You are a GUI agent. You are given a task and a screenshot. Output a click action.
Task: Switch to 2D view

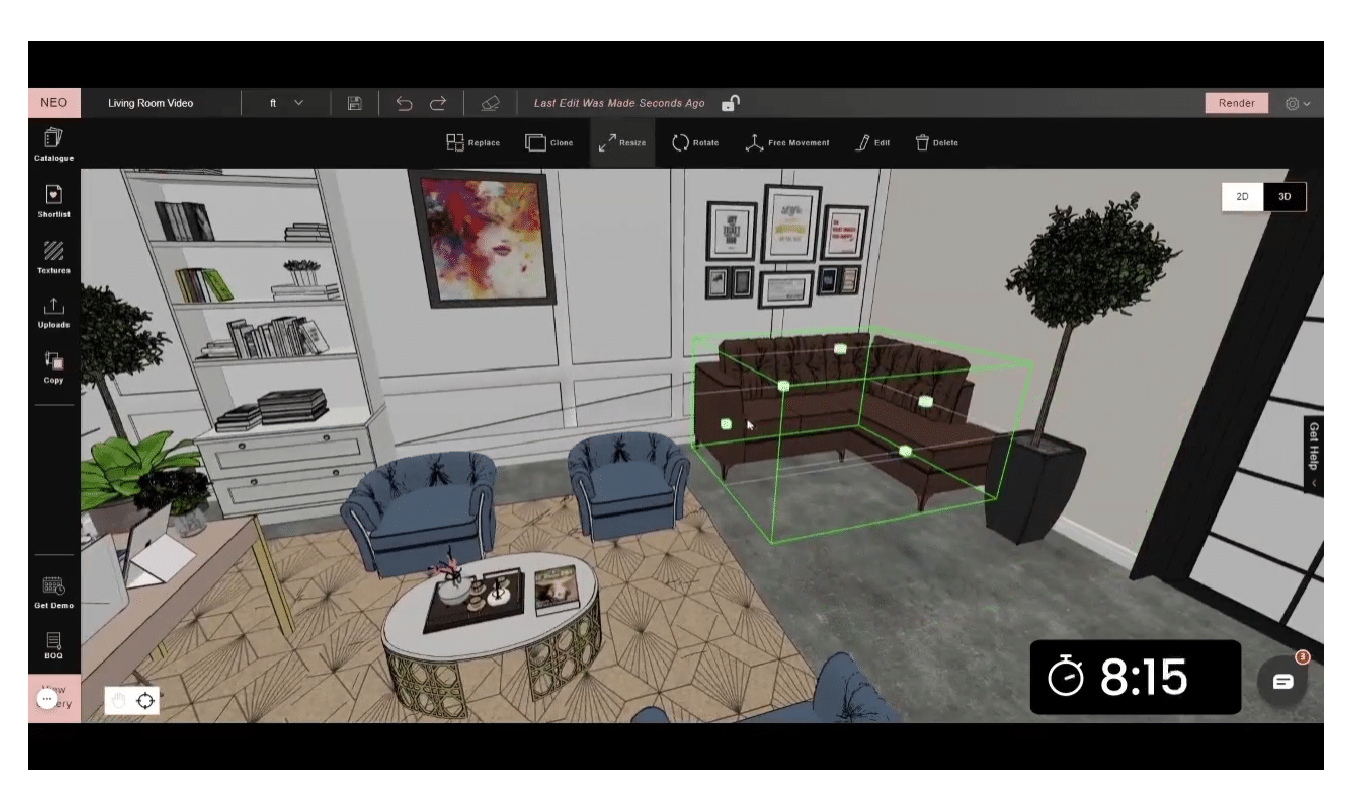[x=1241, y=196]
